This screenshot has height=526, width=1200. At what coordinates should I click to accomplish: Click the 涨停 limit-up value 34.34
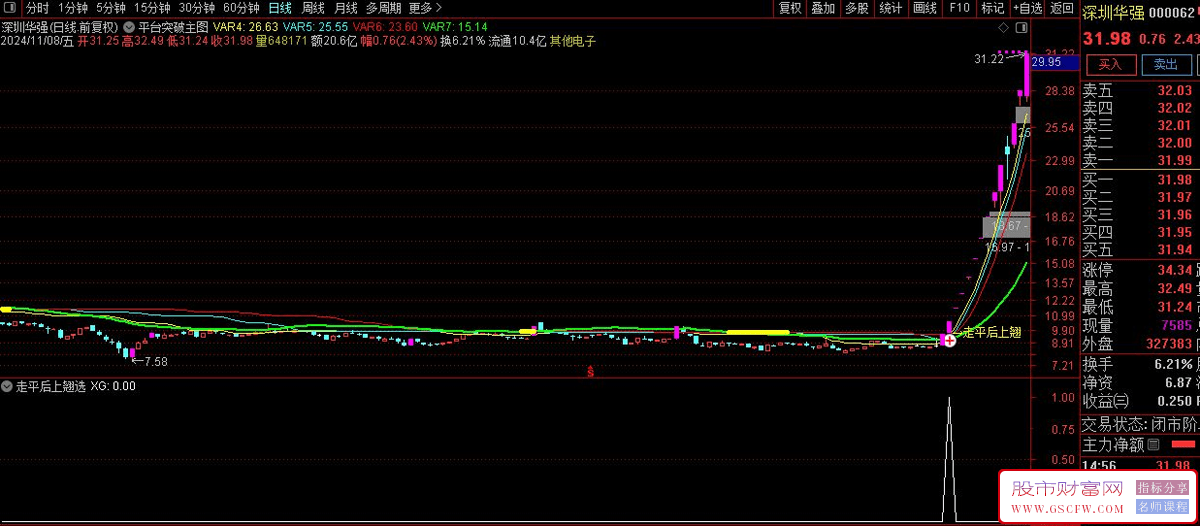[1174, 271]
